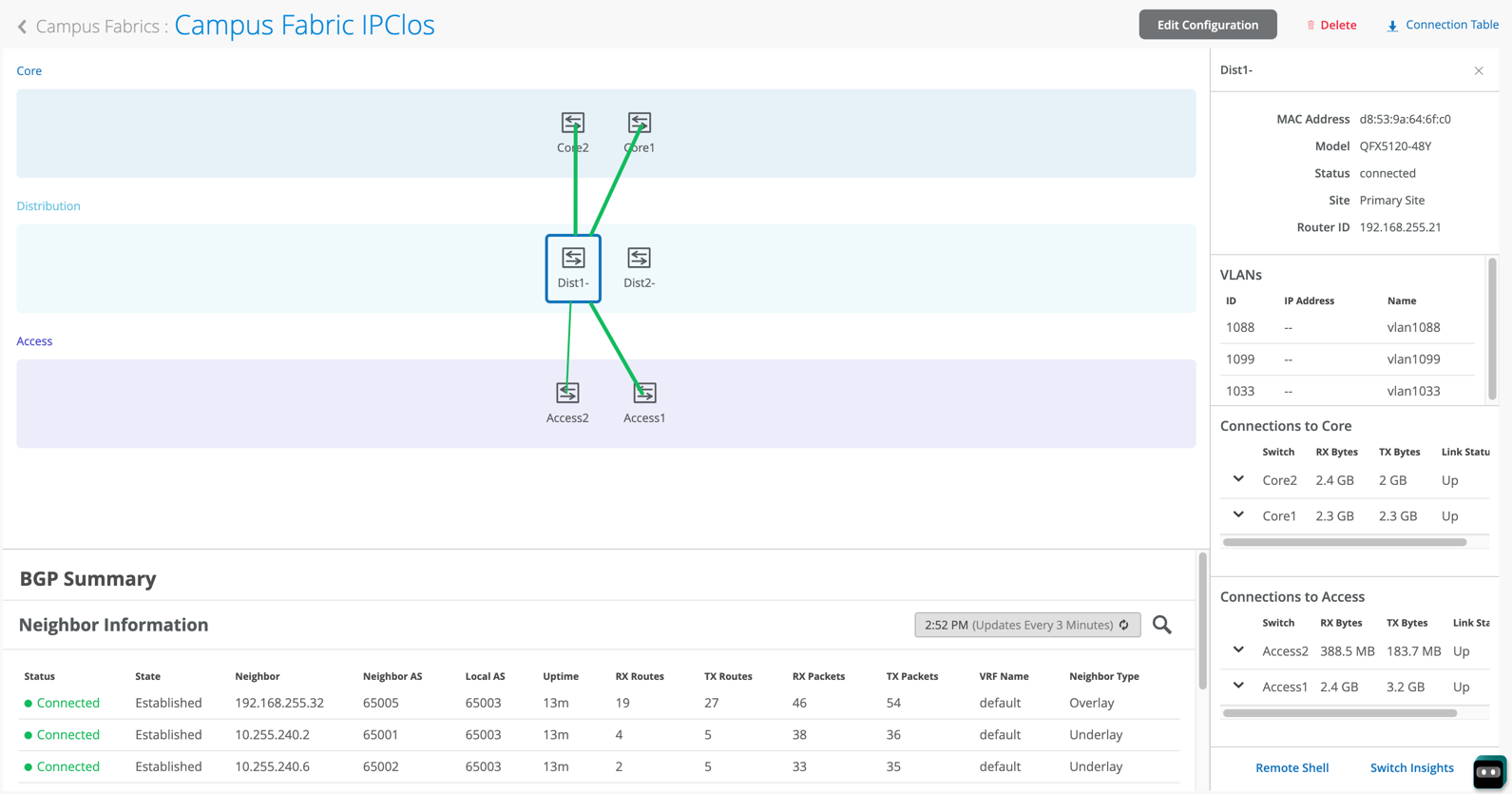Viewport: 1512px width, 794px height.
Task: Delete the campus fabric
Action: tap(1331, 26)
